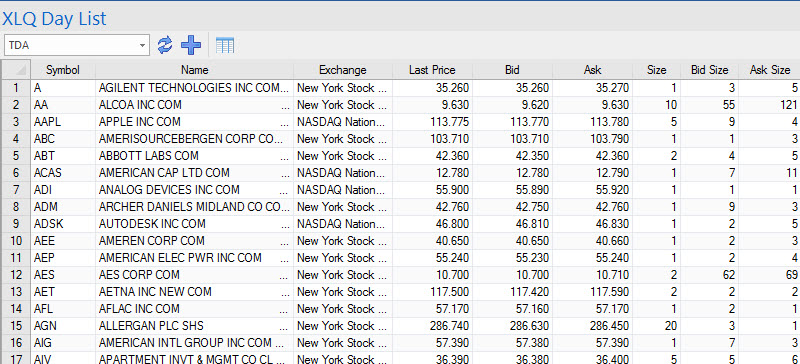Click ask size 69 cell
800x364 pixels.
[769, 275]
